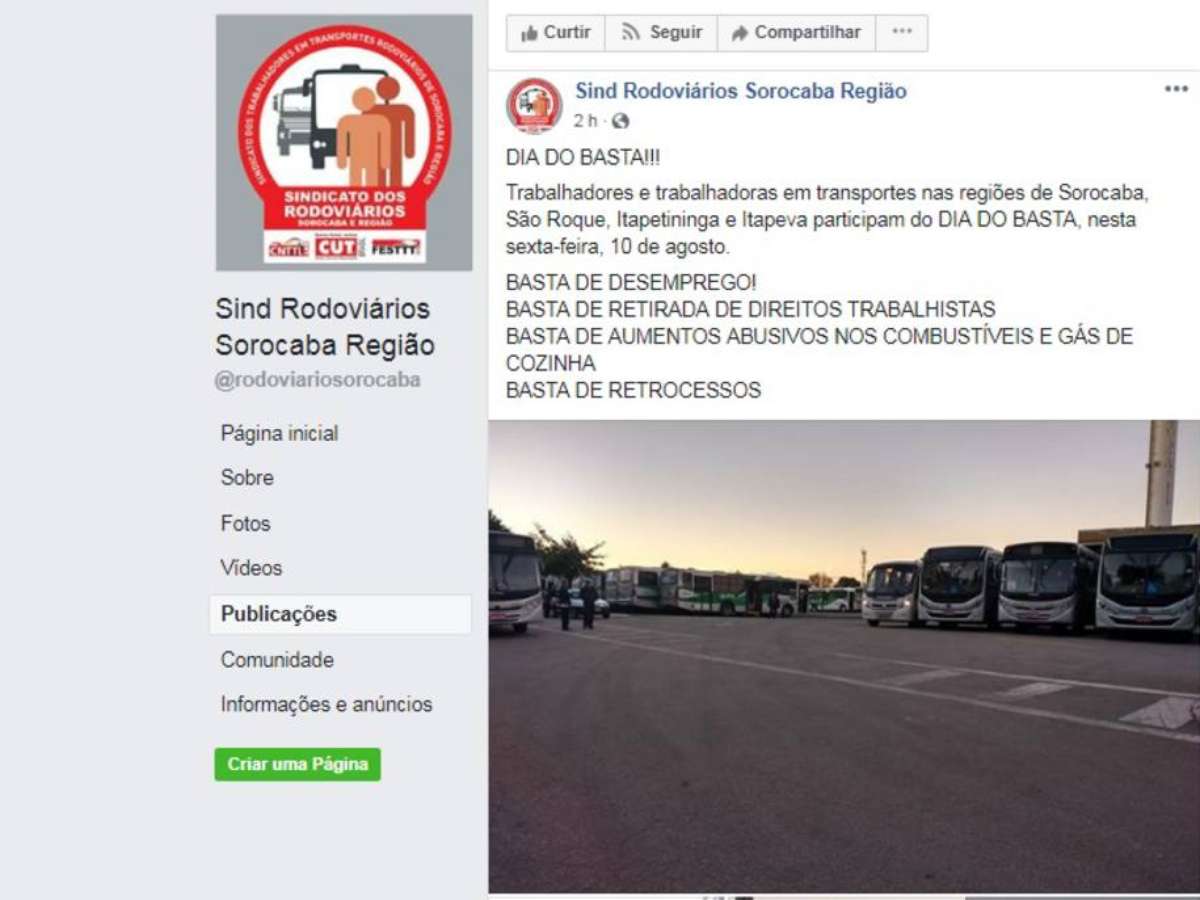Viewport: 1200px width, 900px height.
Task: Click the public globe icon near timestamp
Action: coord(621,121)
